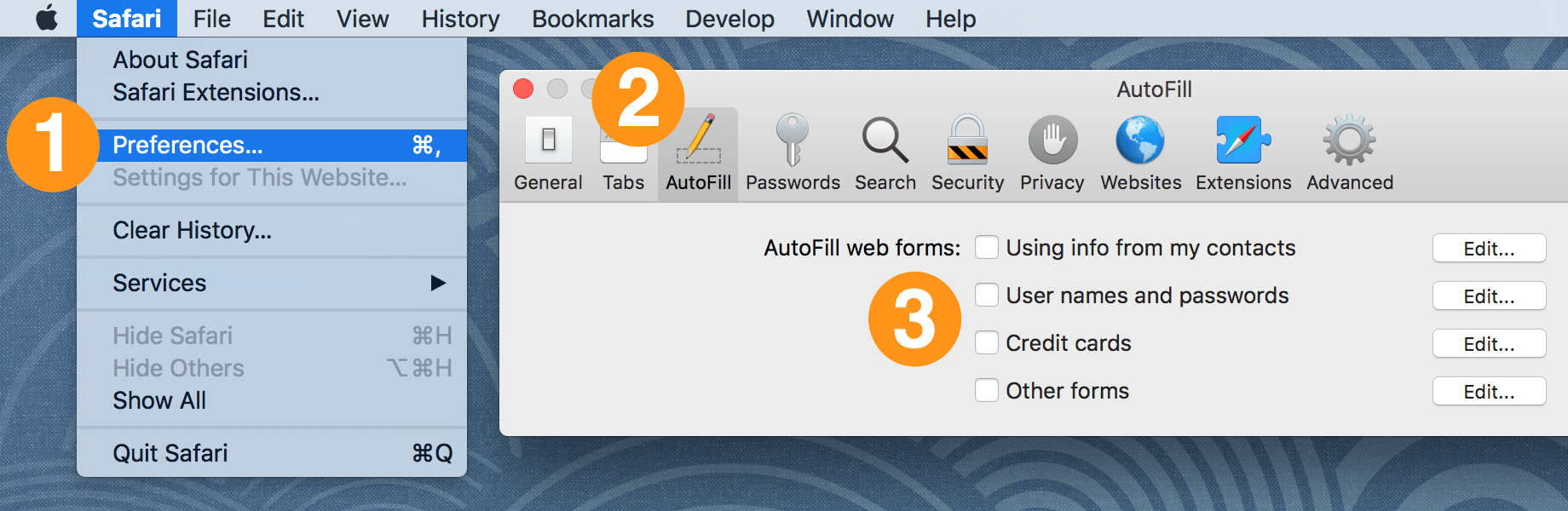Image resolution: width=1568 pixels, height=511 pixels.
Task: Open the Websites globe pane
Action: click(1140, 153)
